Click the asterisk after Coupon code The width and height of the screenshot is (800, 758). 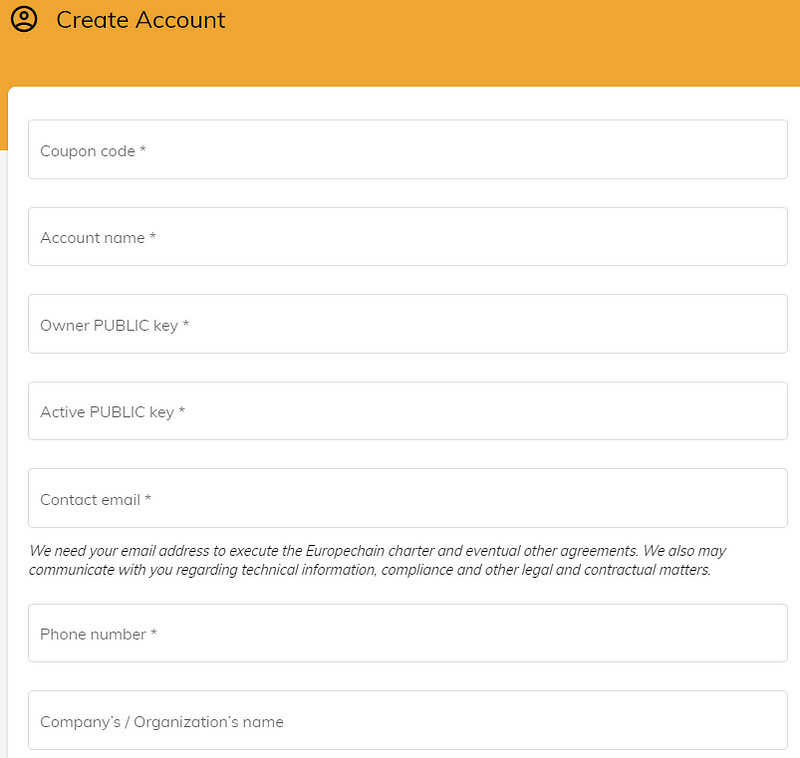[x=143, y=150]
